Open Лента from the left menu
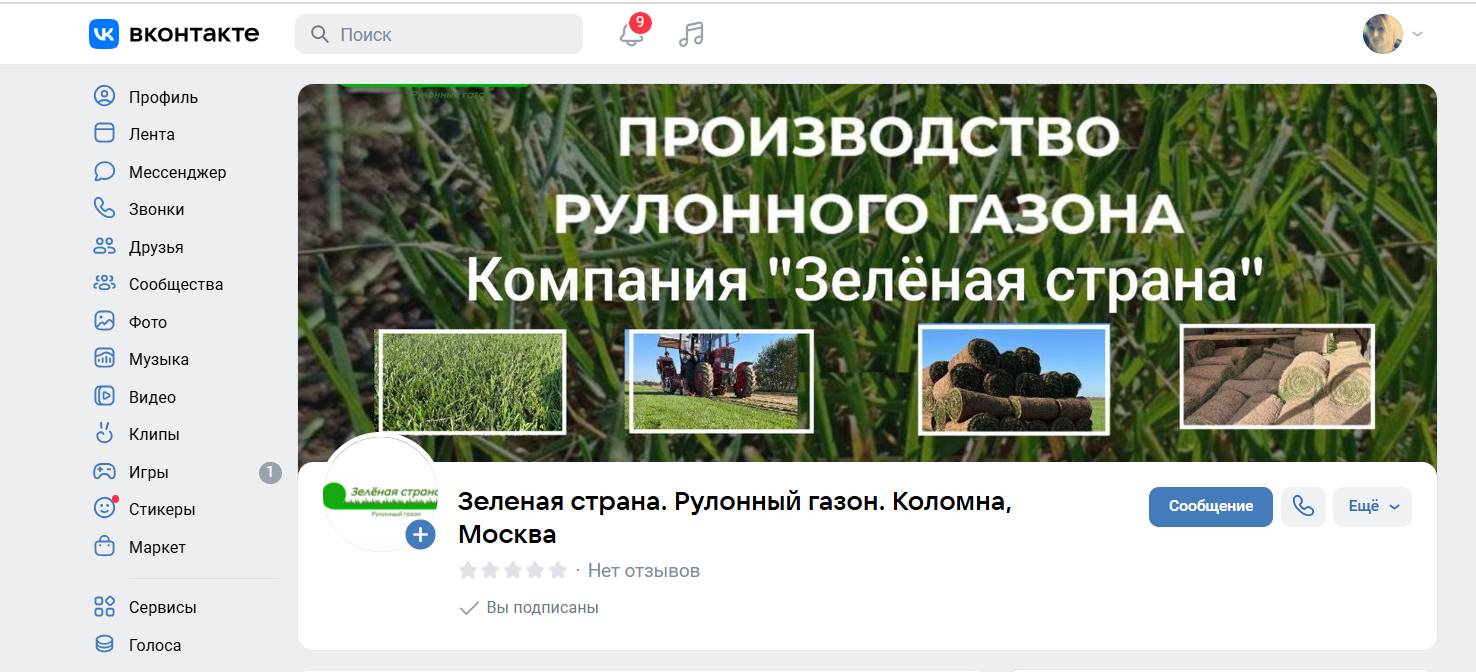 [x=152, y=134]
